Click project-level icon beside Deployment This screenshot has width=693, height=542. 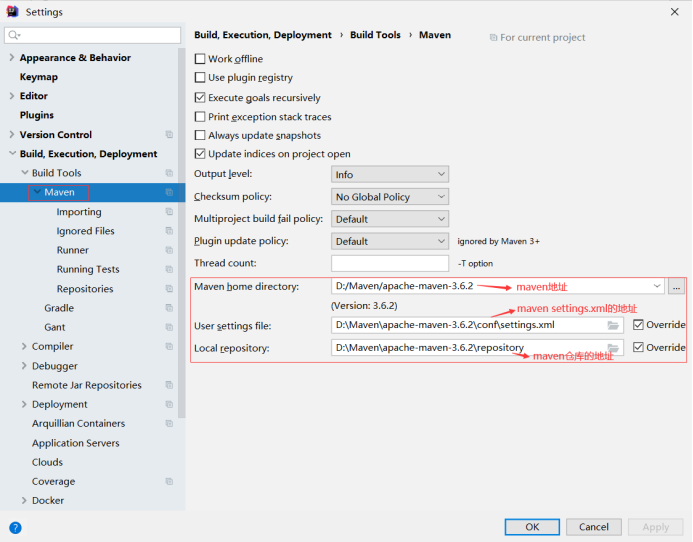pyautogui.click(x=169, y=404)
